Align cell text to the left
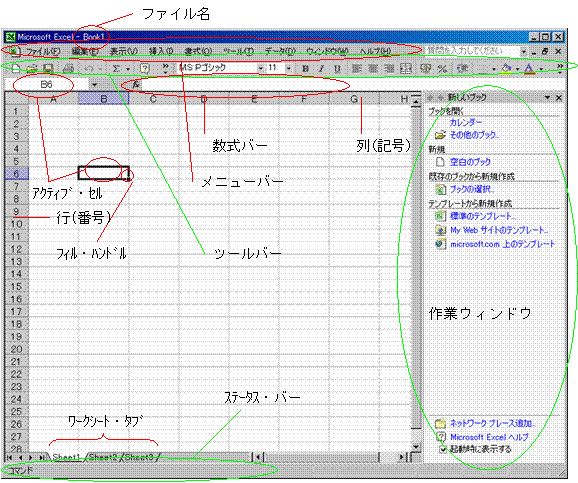 coord(356,69)
